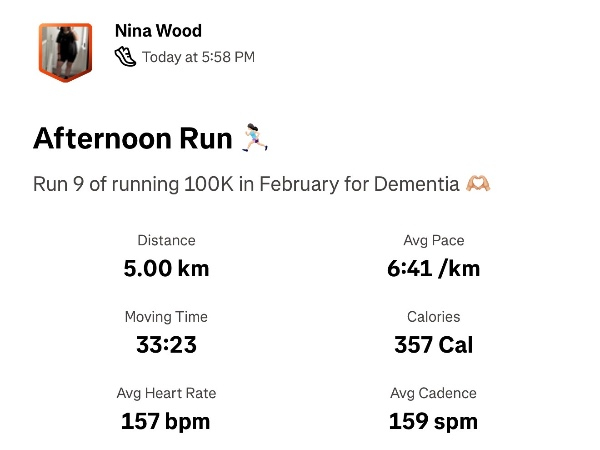
Task: Click the Avg Heart Rate label
Action: [166, 393]
